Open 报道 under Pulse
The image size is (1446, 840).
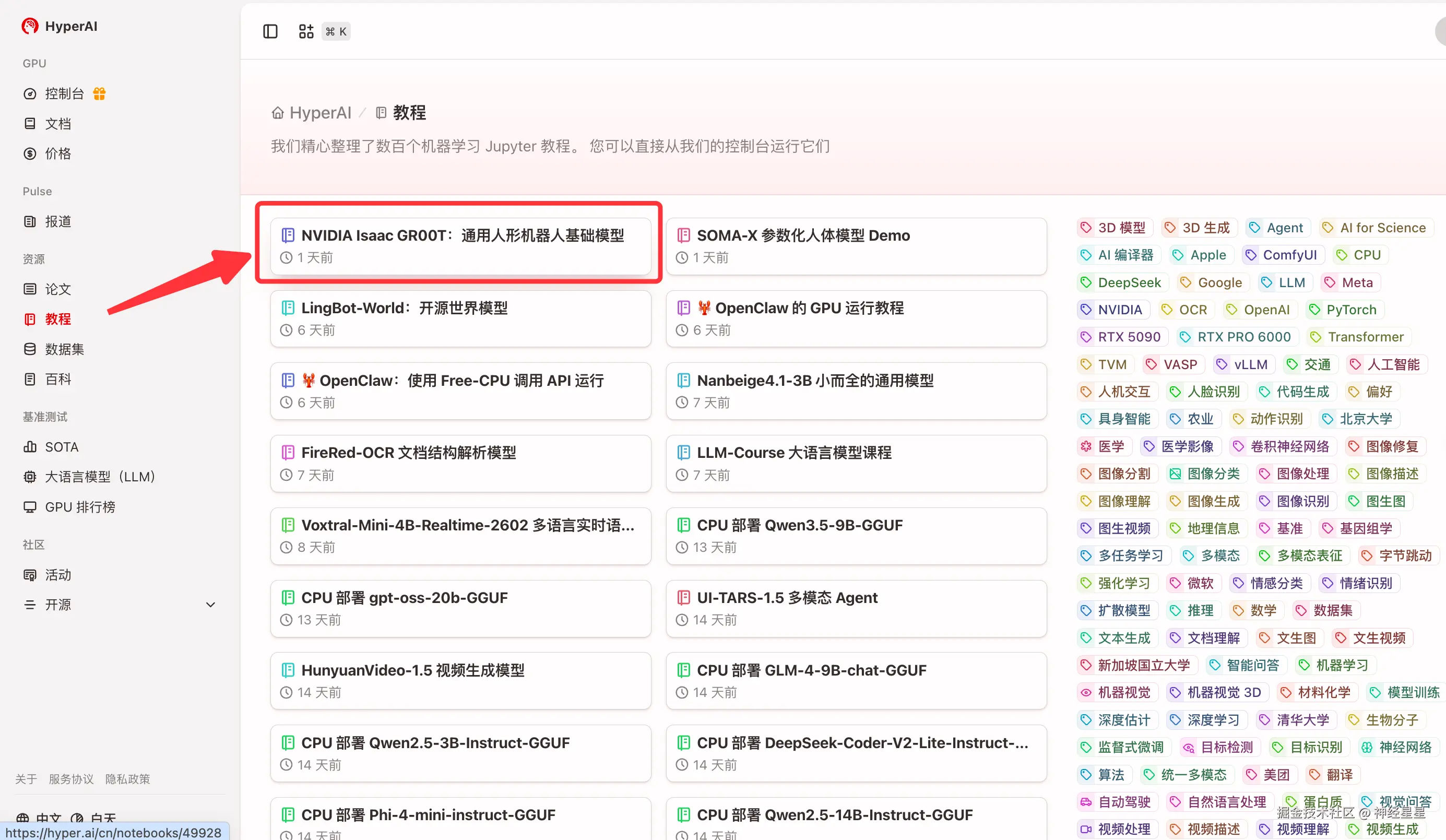point(57,221)
